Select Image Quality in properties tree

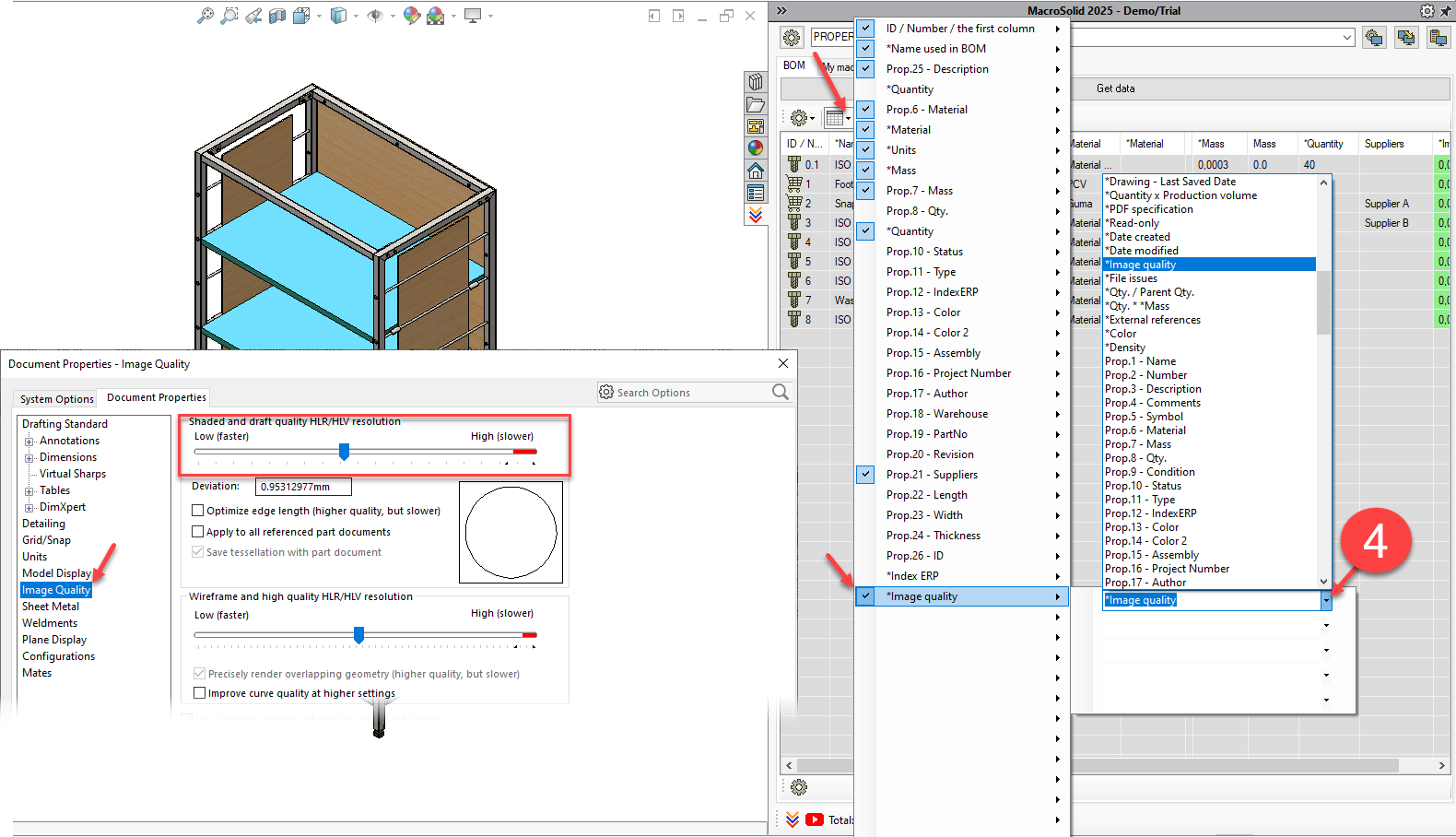coord(56,590)
